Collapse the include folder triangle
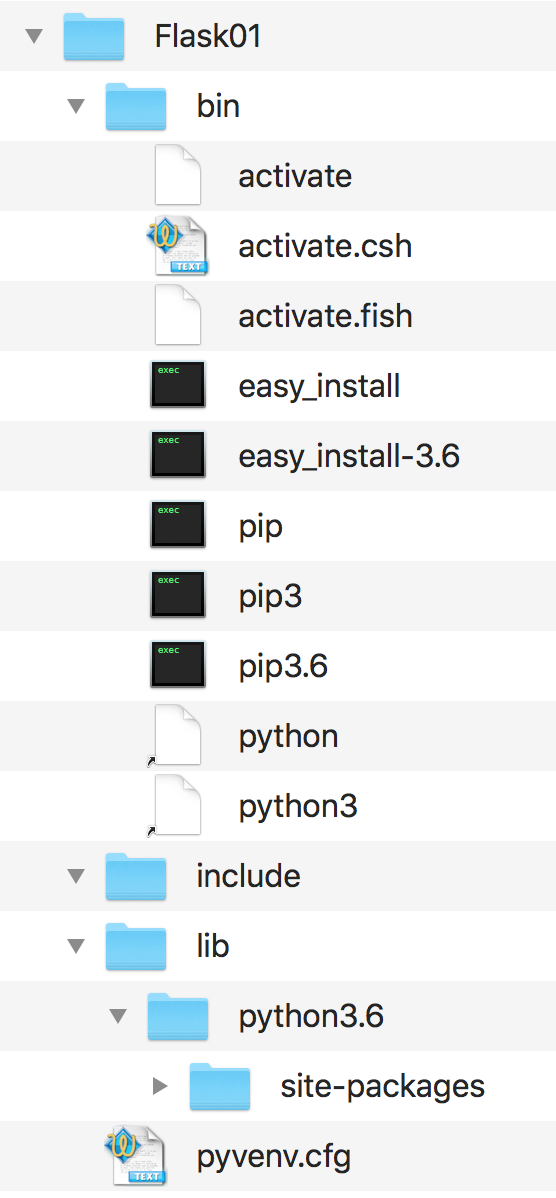556x1198 pixels. point(76,876)
